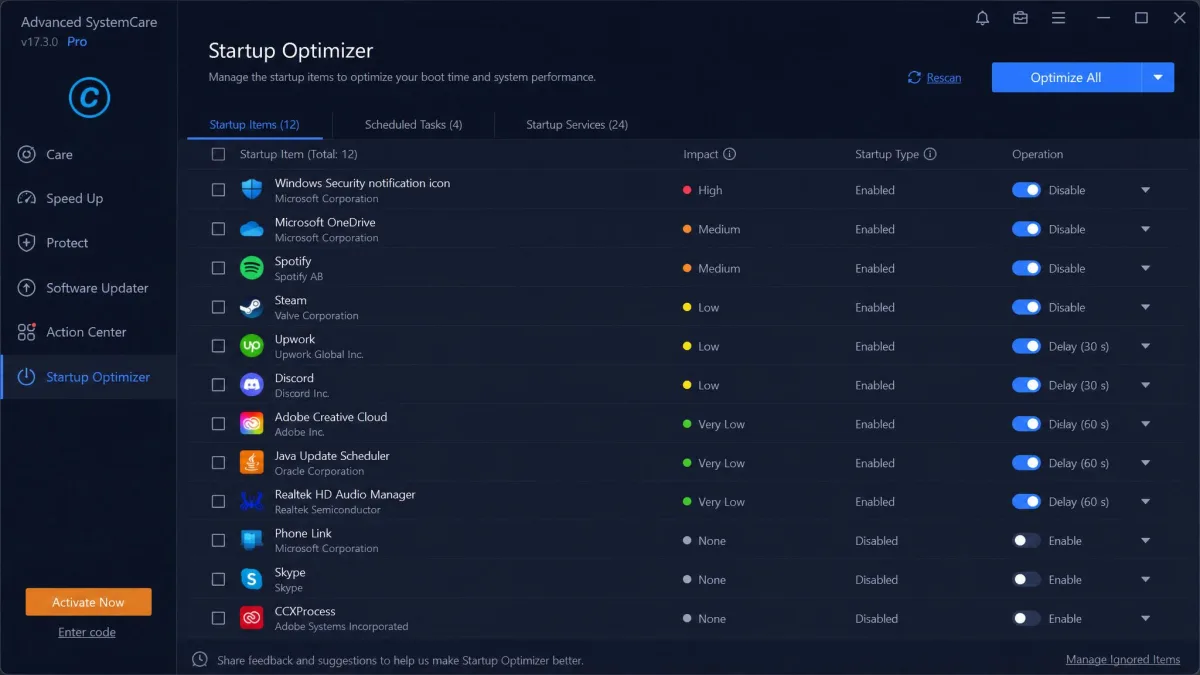This screenshot has height=675, width=1200.
Task: Click the Advanced SystemCare circular logo
Action: tap(89, 97)
